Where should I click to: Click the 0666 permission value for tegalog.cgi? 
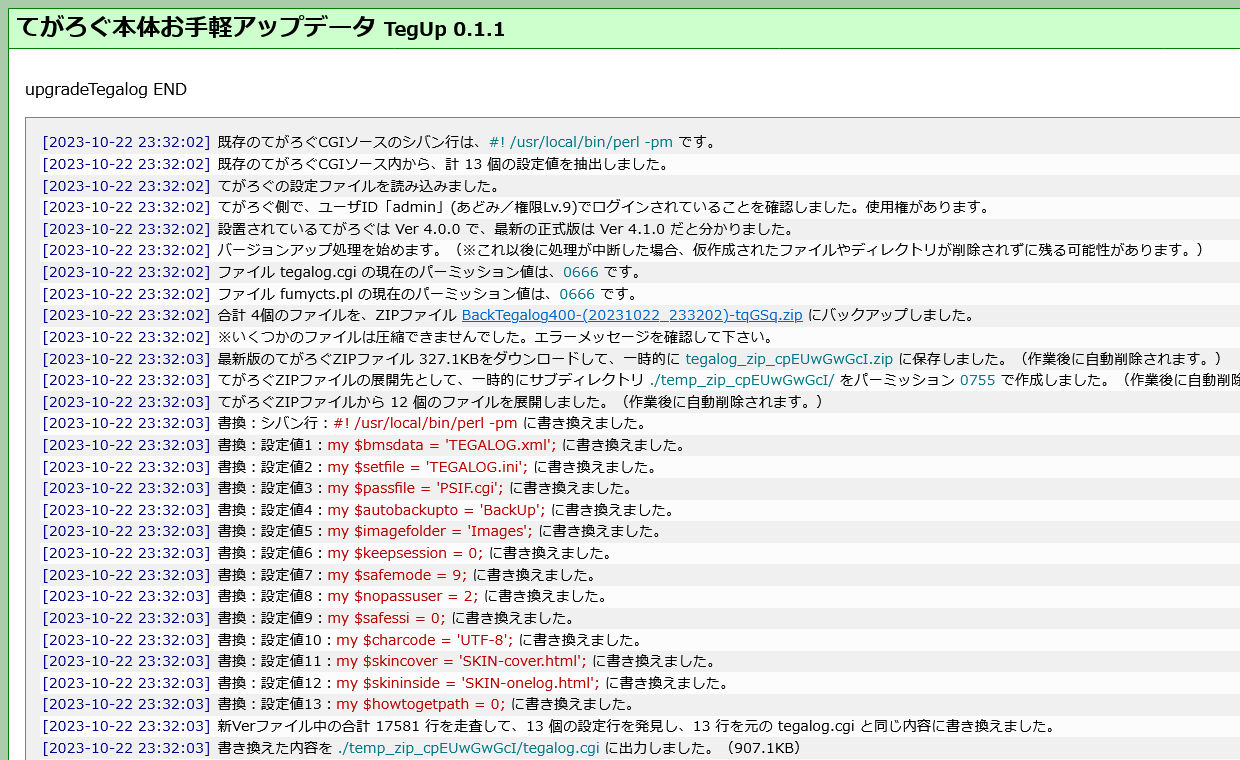pos(581,272)
